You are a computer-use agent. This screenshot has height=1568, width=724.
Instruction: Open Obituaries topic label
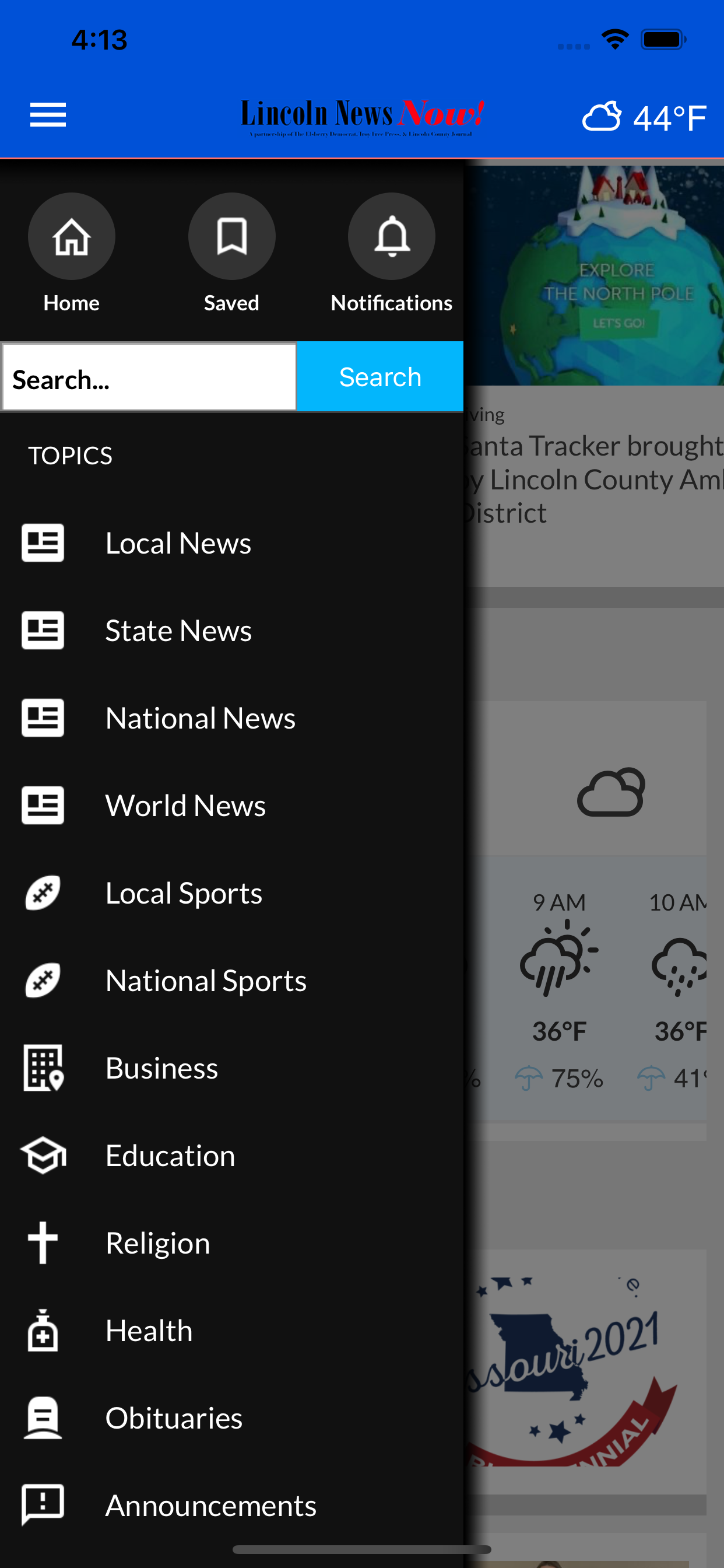click(x=174, y=1418)
